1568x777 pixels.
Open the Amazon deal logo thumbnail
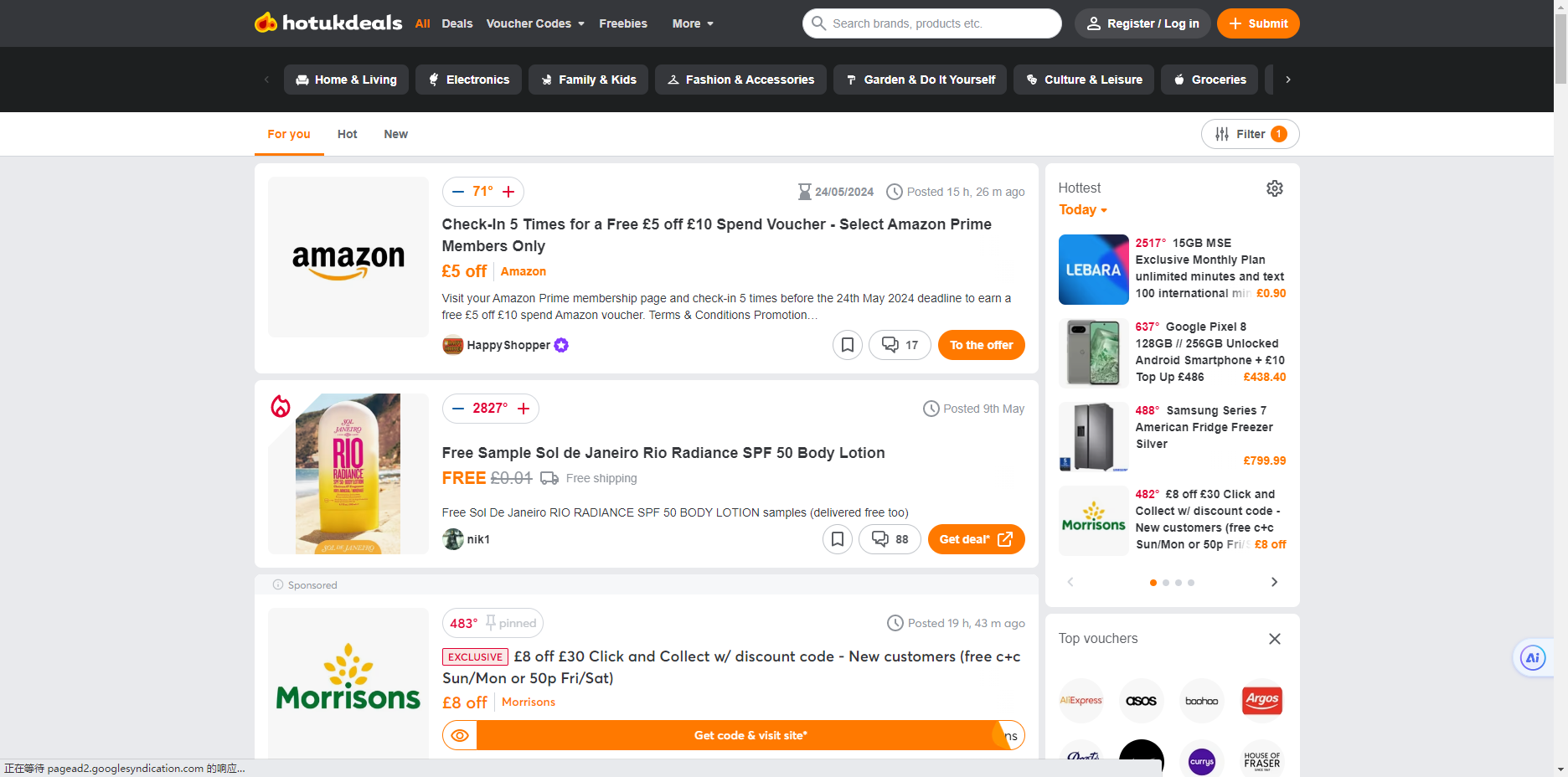[348, 257]
